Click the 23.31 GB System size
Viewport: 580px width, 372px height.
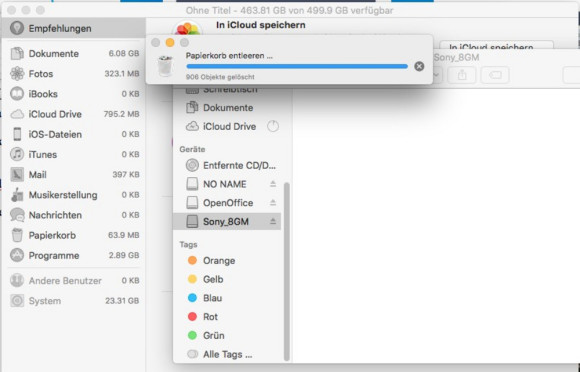click(x=122, y=301)
